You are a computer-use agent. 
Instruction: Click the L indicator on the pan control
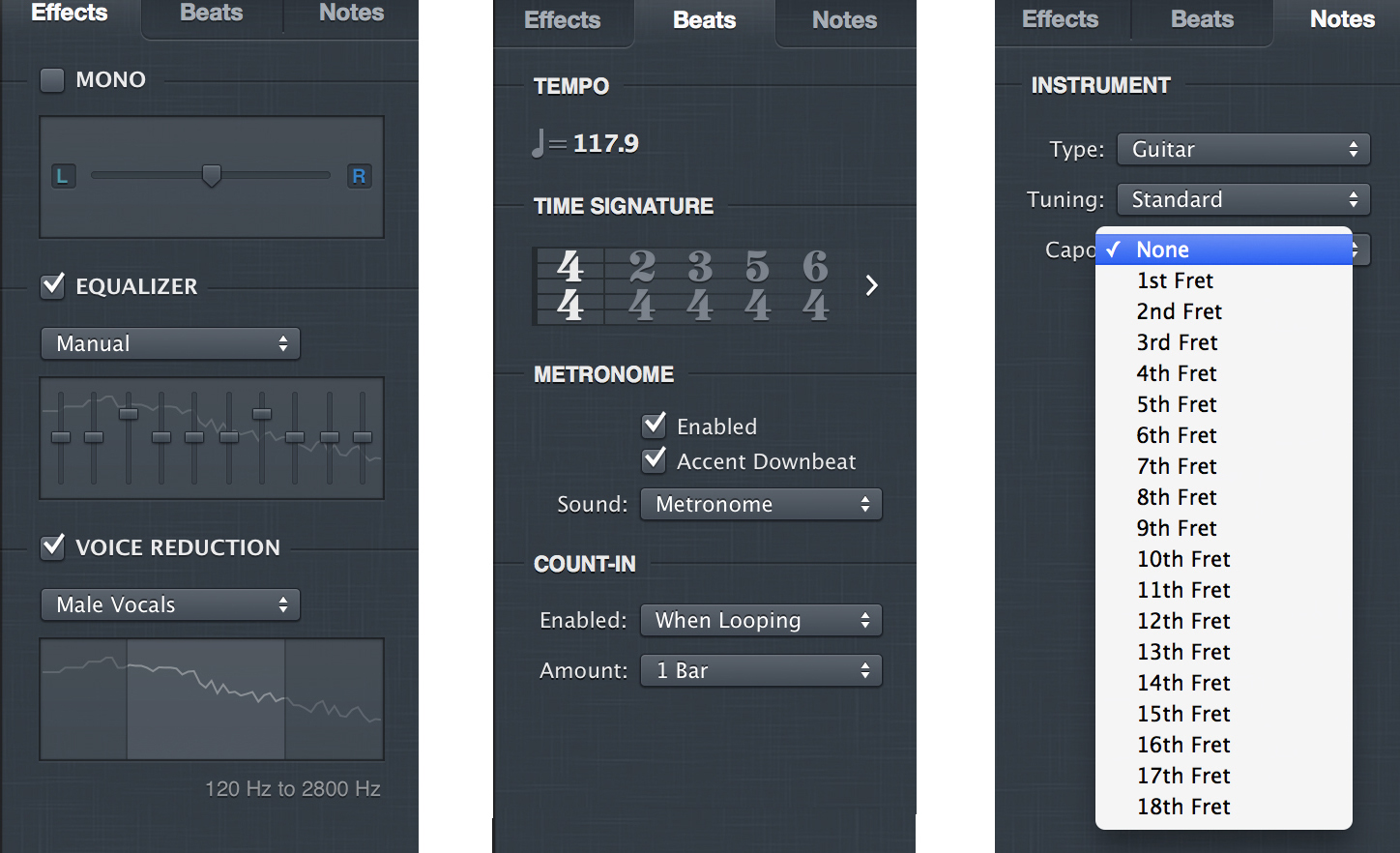coord(63,175)
